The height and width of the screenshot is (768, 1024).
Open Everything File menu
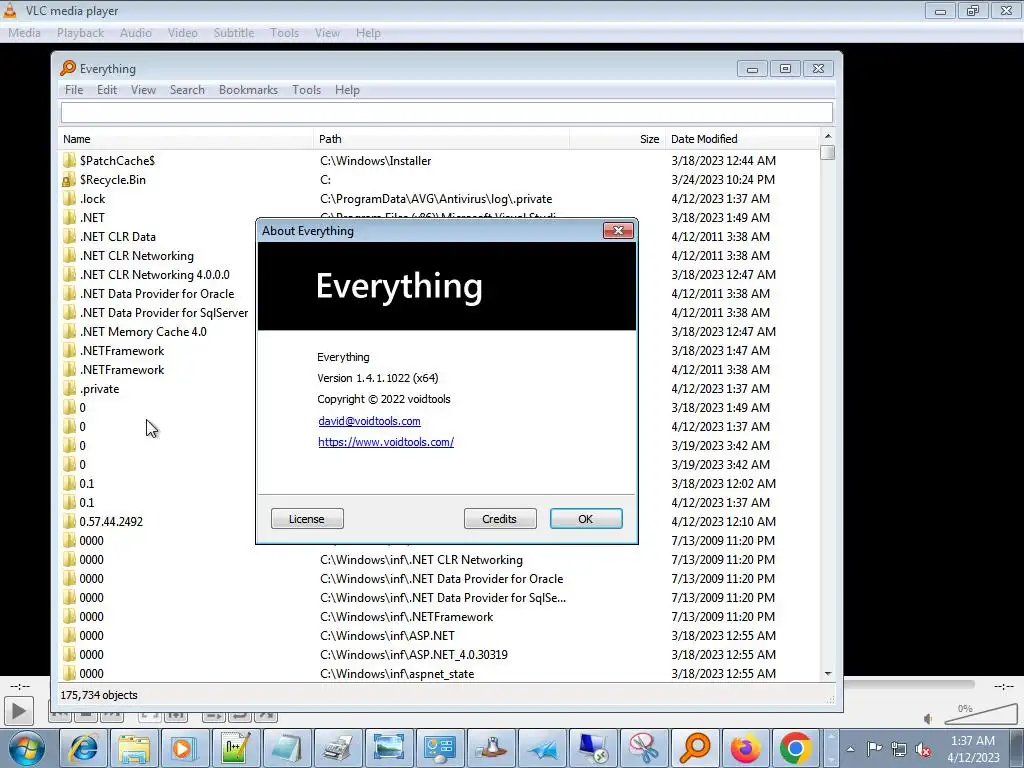[x=74, y=89]
